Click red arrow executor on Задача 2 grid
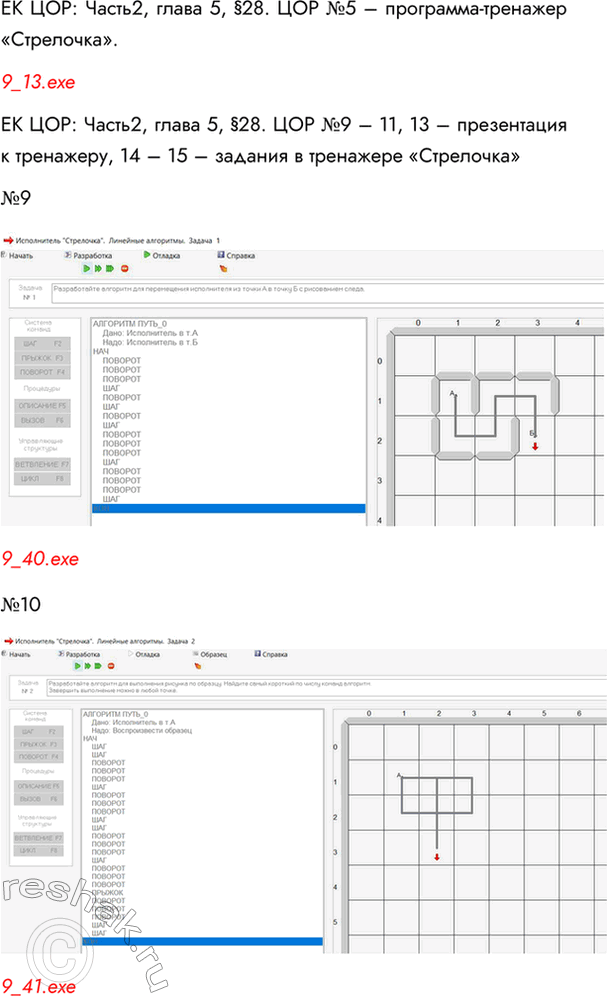 click(x=437, y=856)
